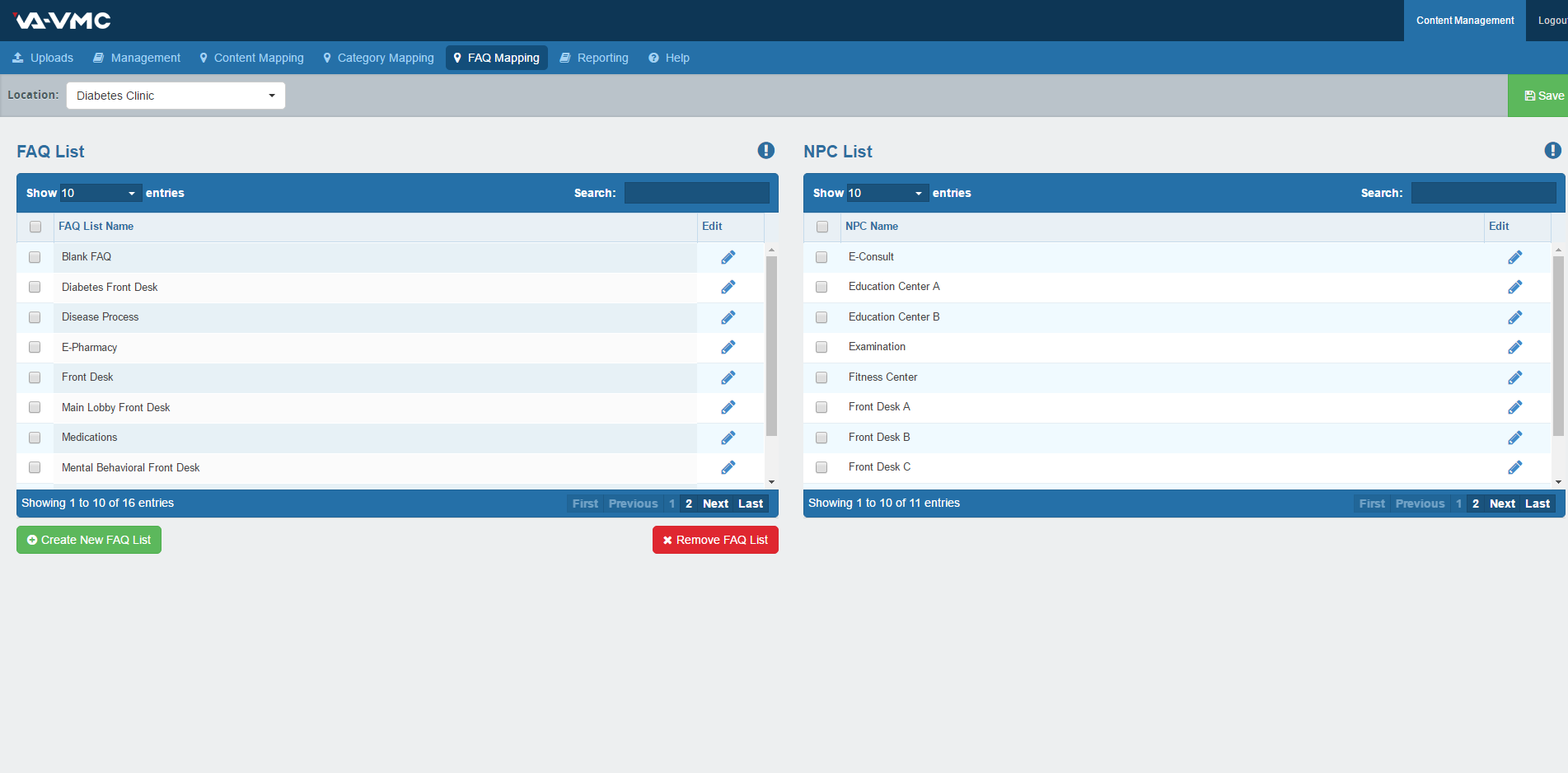Toggle the select-all FAQ List checkbox
The image size is (1568, 773).
pos(35,227)
